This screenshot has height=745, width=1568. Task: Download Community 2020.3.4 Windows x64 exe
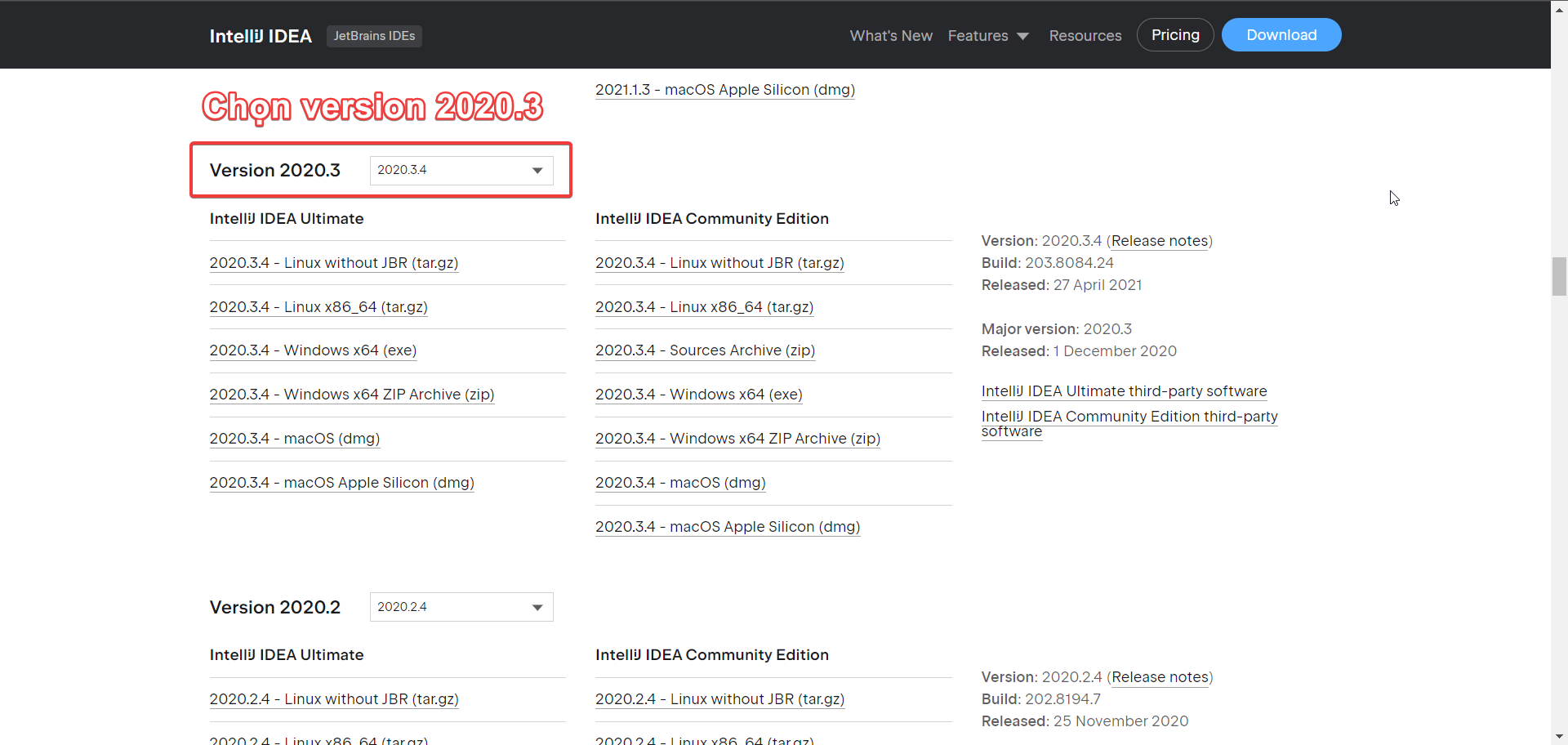tap(699, 395)
